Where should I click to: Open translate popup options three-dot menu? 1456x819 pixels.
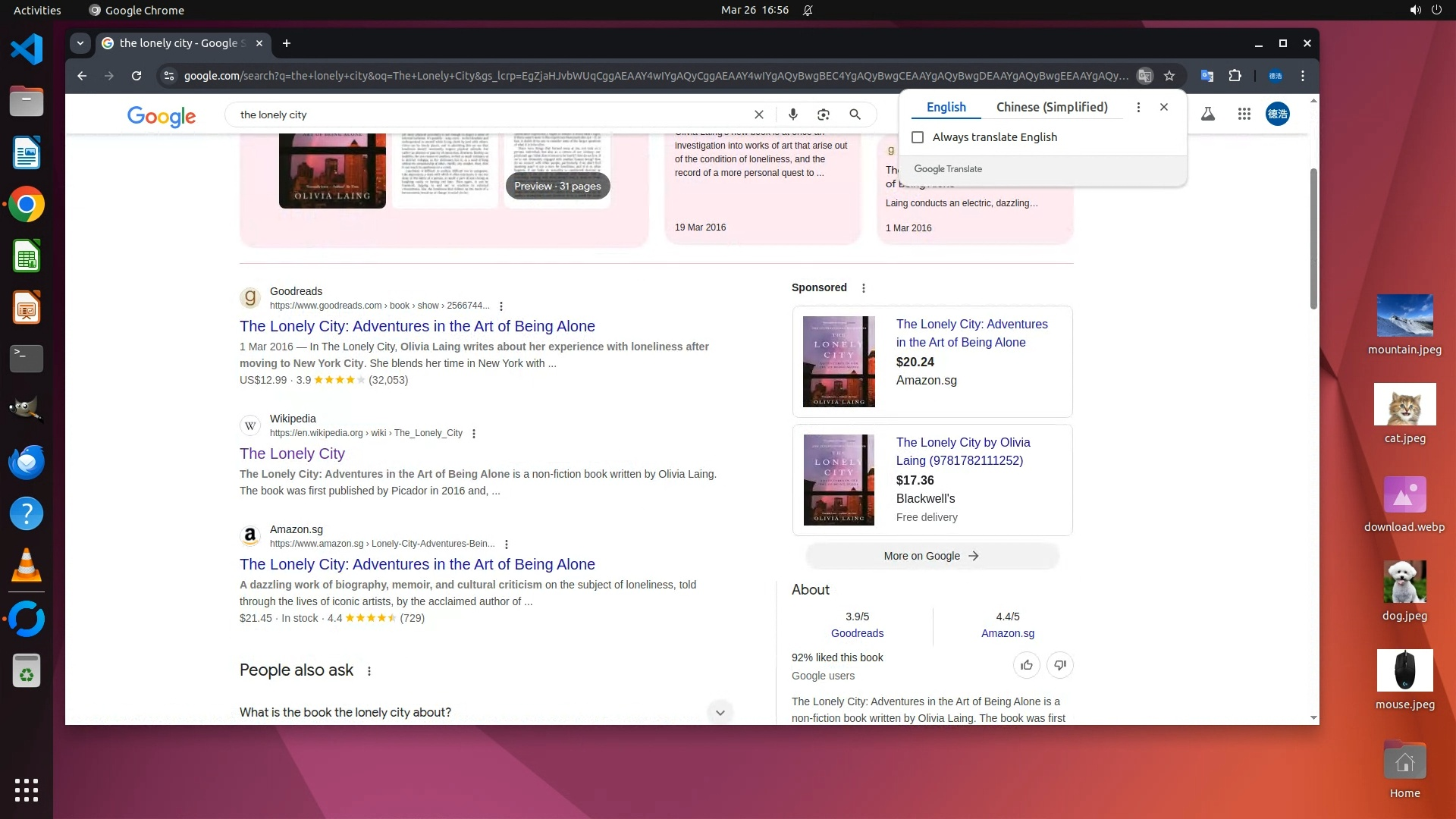point(1138,107)
